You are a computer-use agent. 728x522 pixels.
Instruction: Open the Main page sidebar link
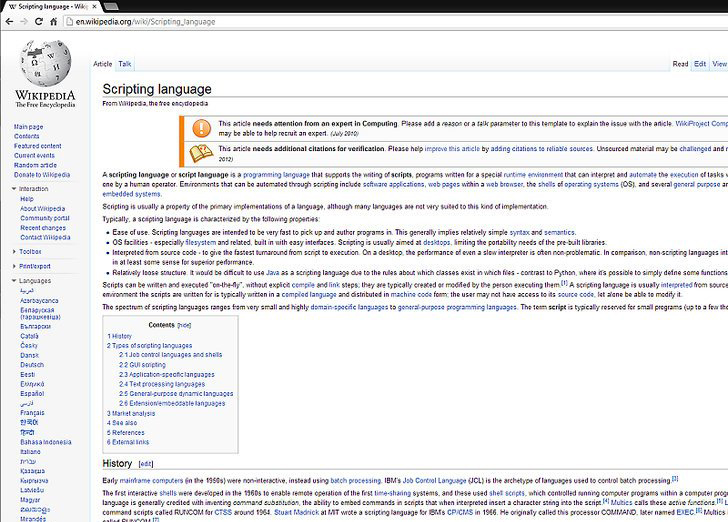pos(28,127)
